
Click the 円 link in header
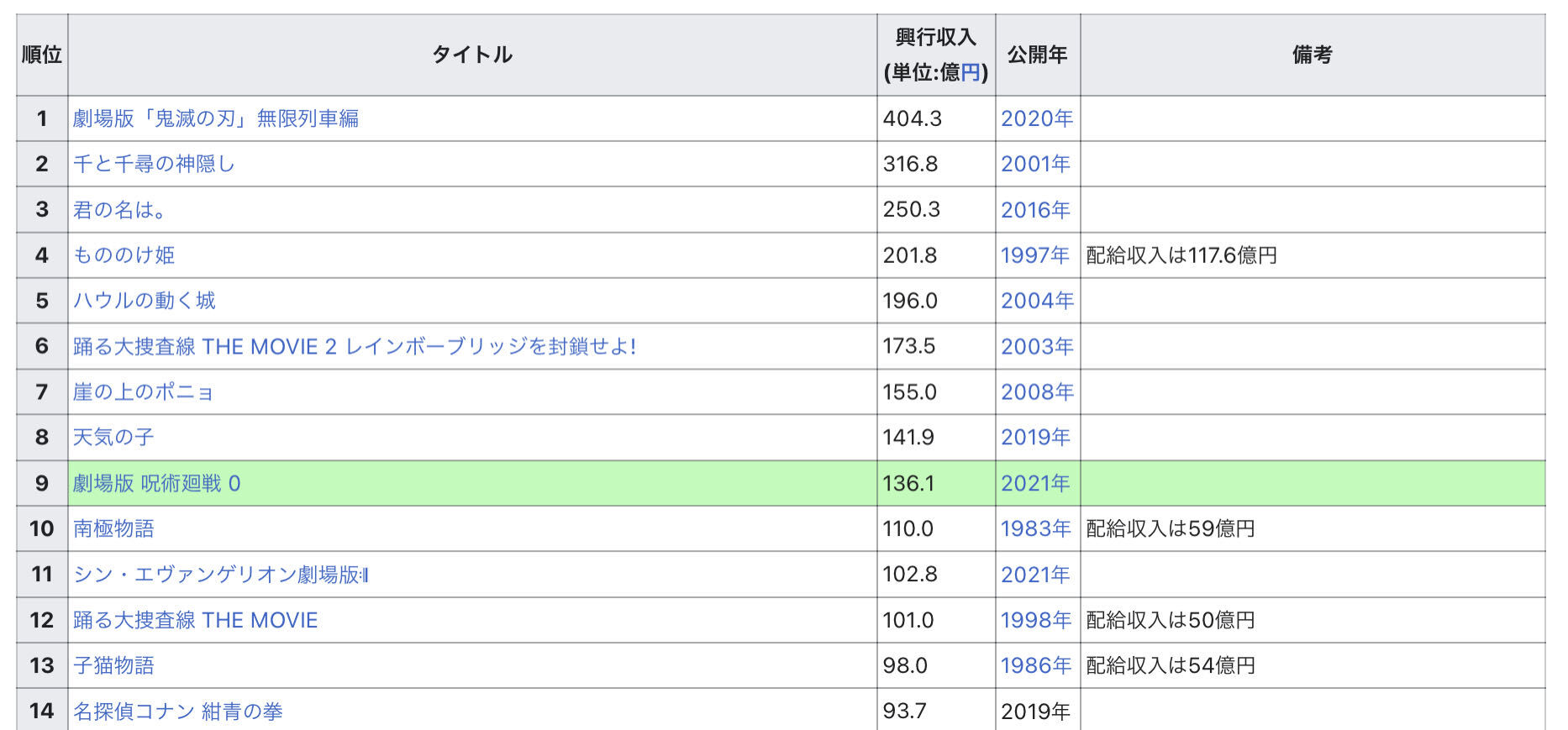[x=971, y=73]
